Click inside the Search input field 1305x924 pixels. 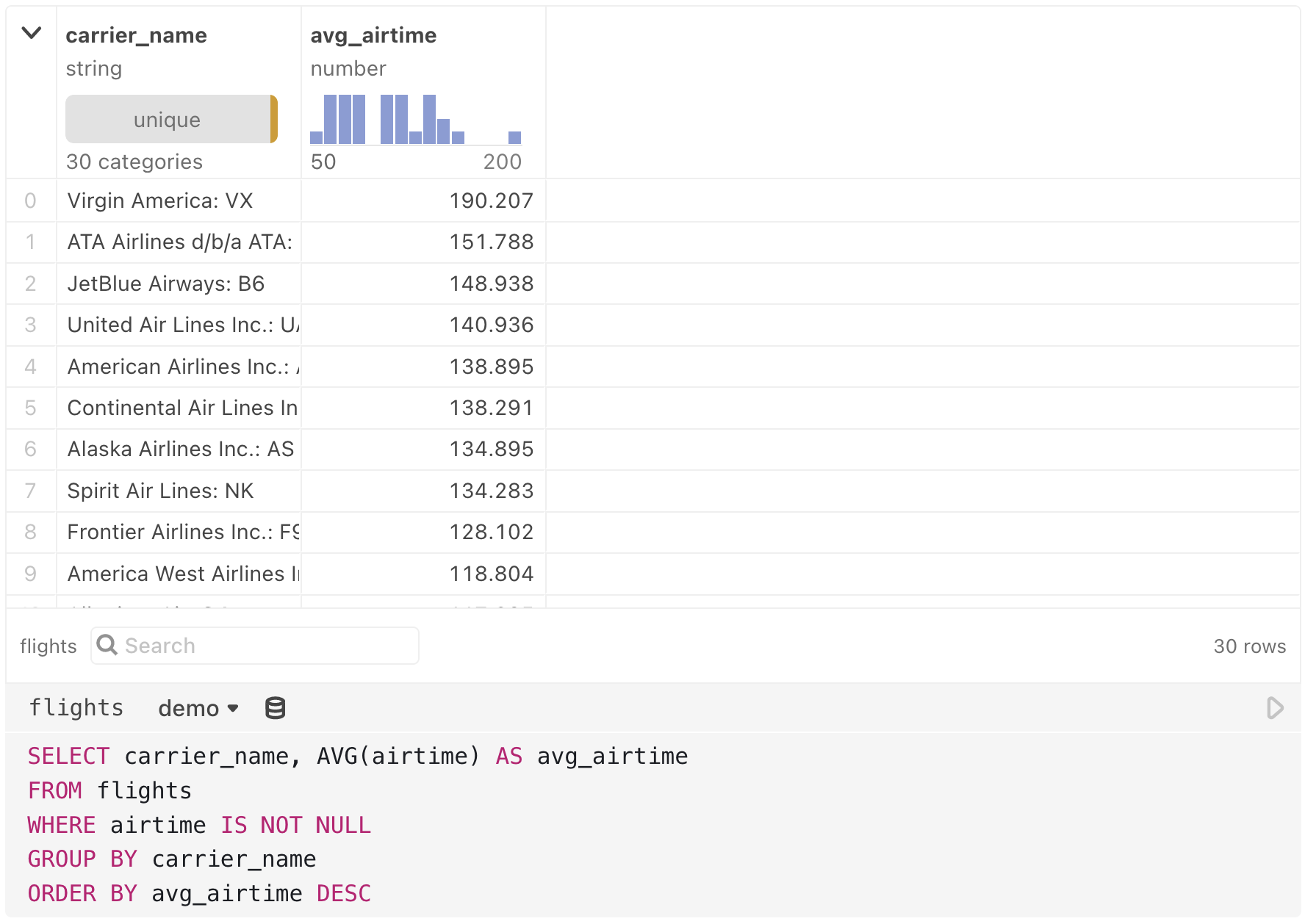coord(242,645)
